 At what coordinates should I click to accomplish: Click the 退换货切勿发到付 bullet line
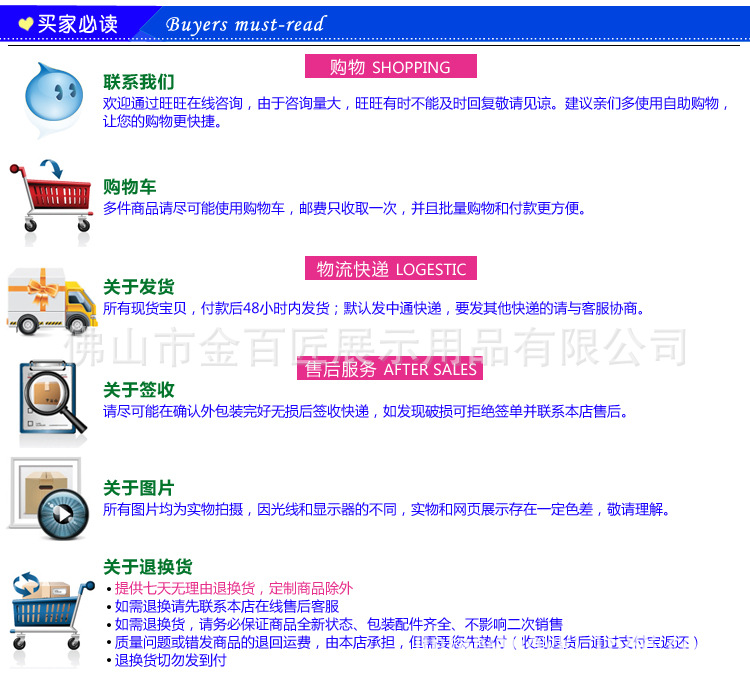click(170, 660)
